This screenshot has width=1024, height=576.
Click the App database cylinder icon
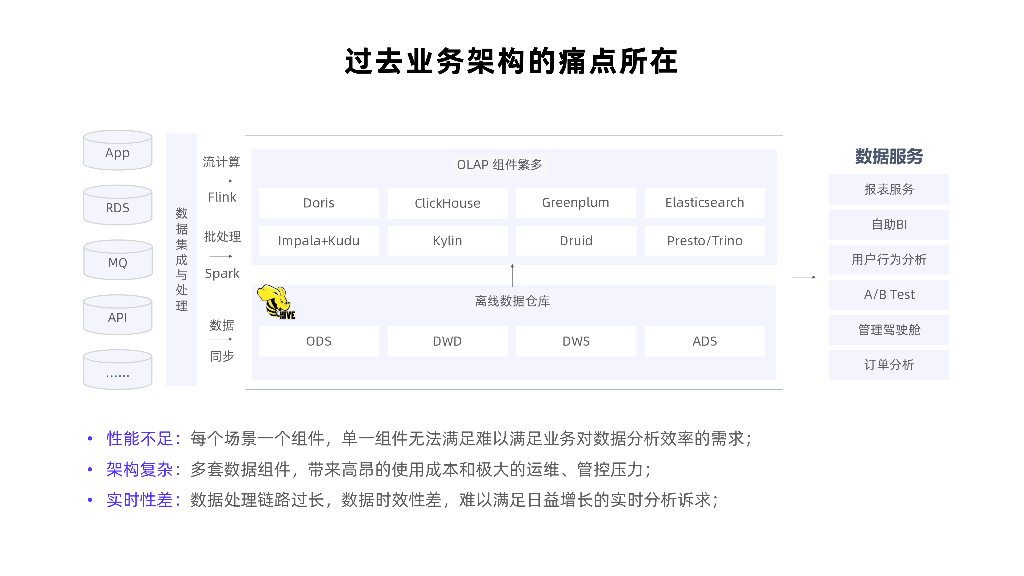pyautogui.click(x=118, y=151)
